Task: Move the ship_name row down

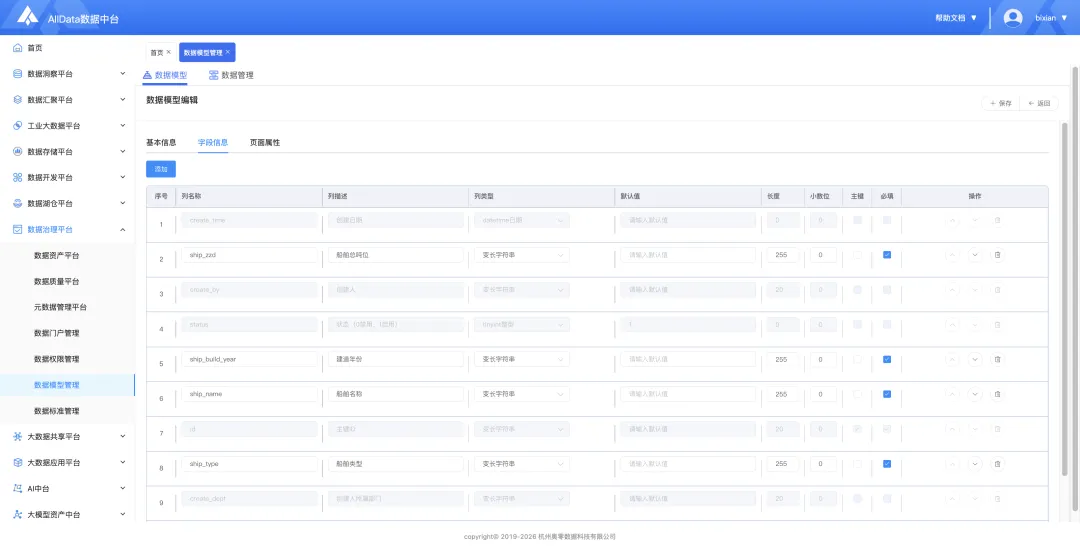Action: 975,394
